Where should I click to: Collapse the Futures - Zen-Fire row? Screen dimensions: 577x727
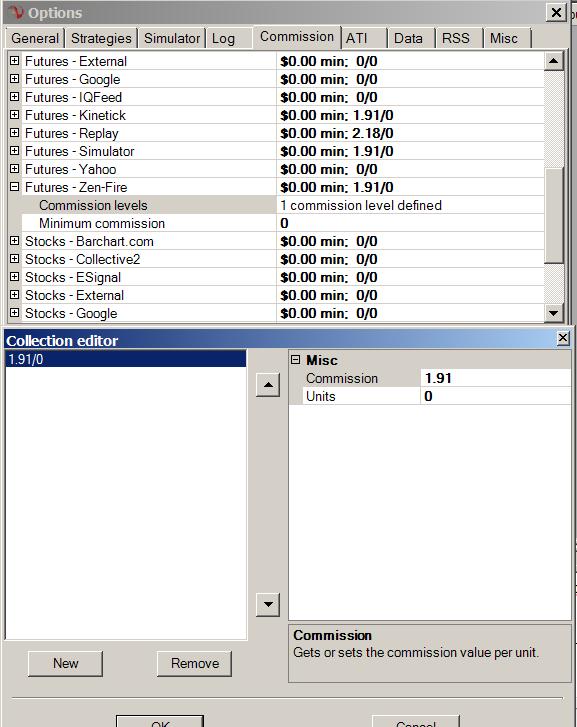[14, 187]
